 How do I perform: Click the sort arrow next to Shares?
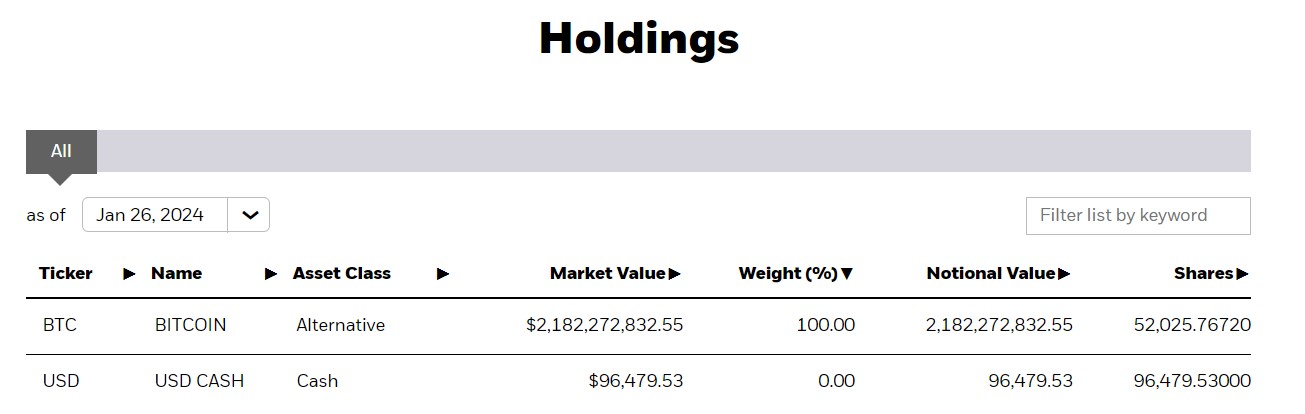1243,274
